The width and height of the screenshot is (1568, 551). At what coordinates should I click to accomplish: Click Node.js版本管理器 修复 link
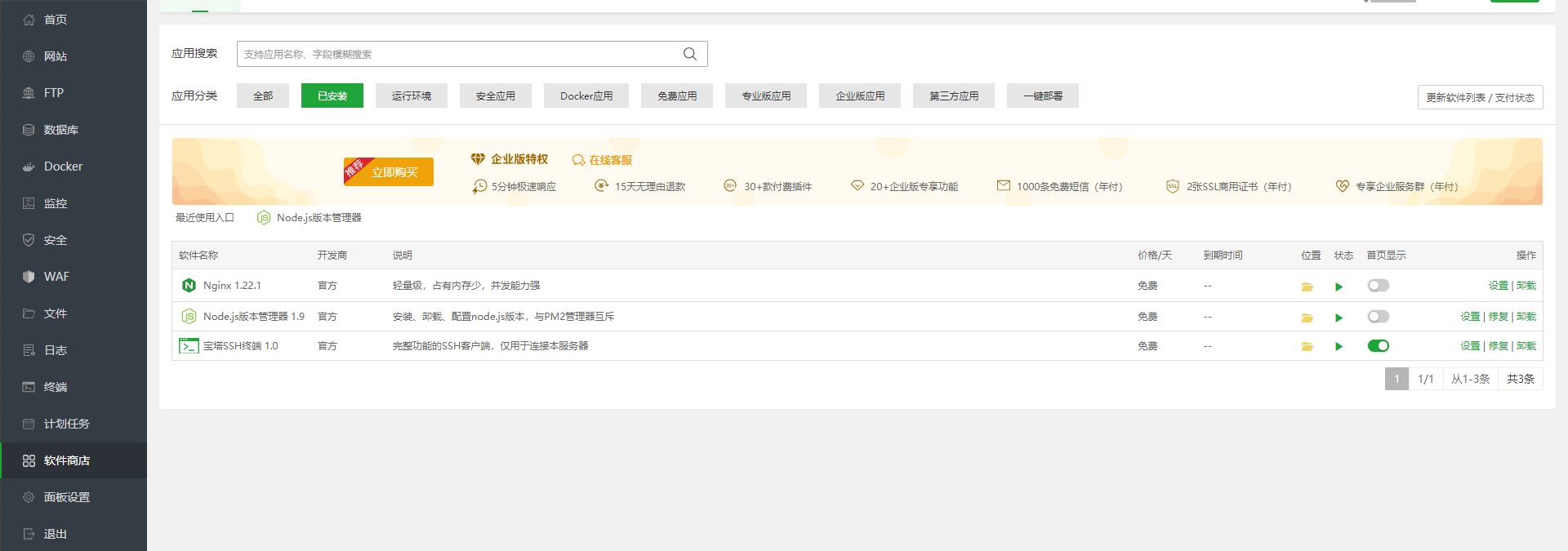(x=1498, y=317)
